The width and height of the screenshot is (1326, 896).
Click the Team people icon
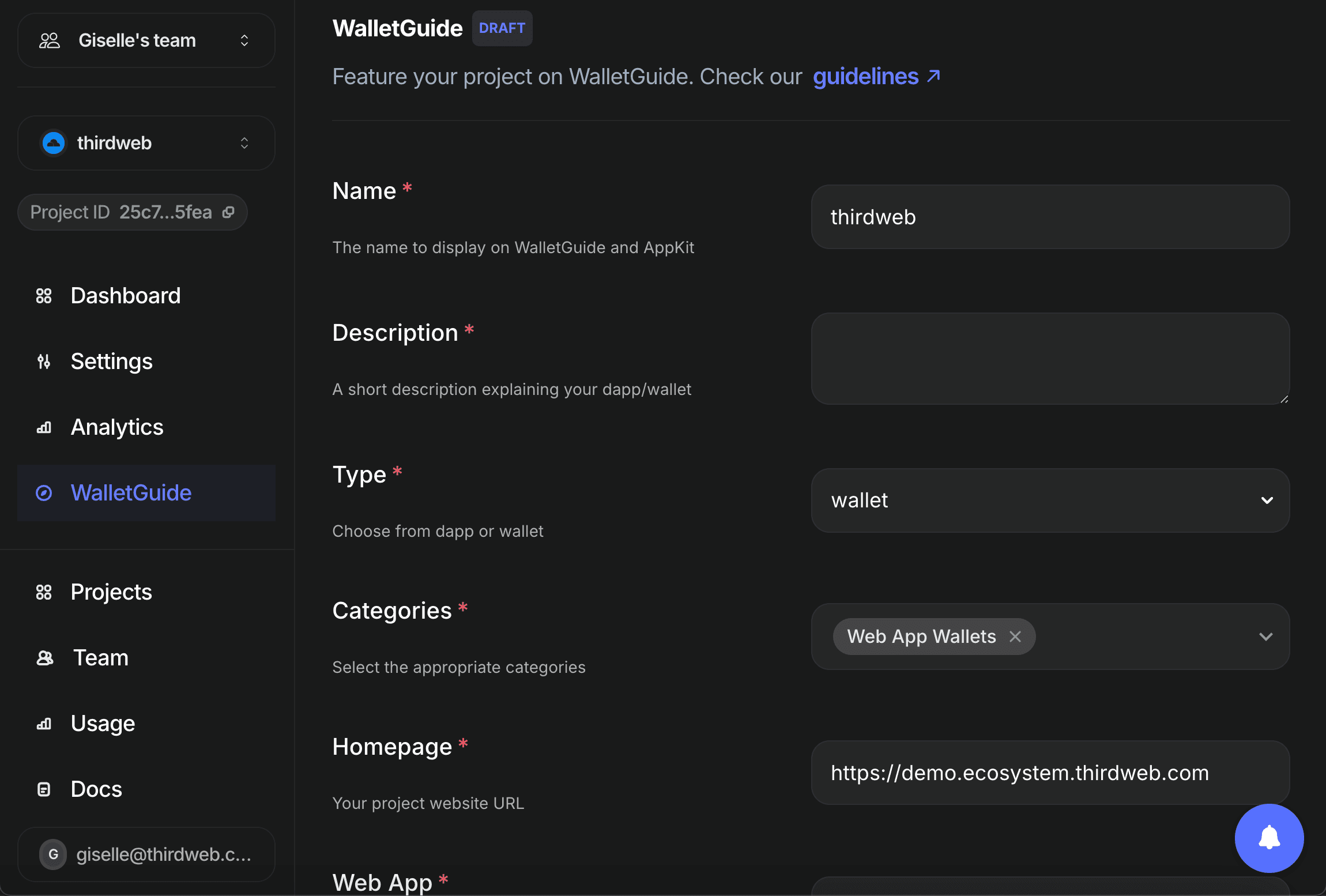coord(45,658)
